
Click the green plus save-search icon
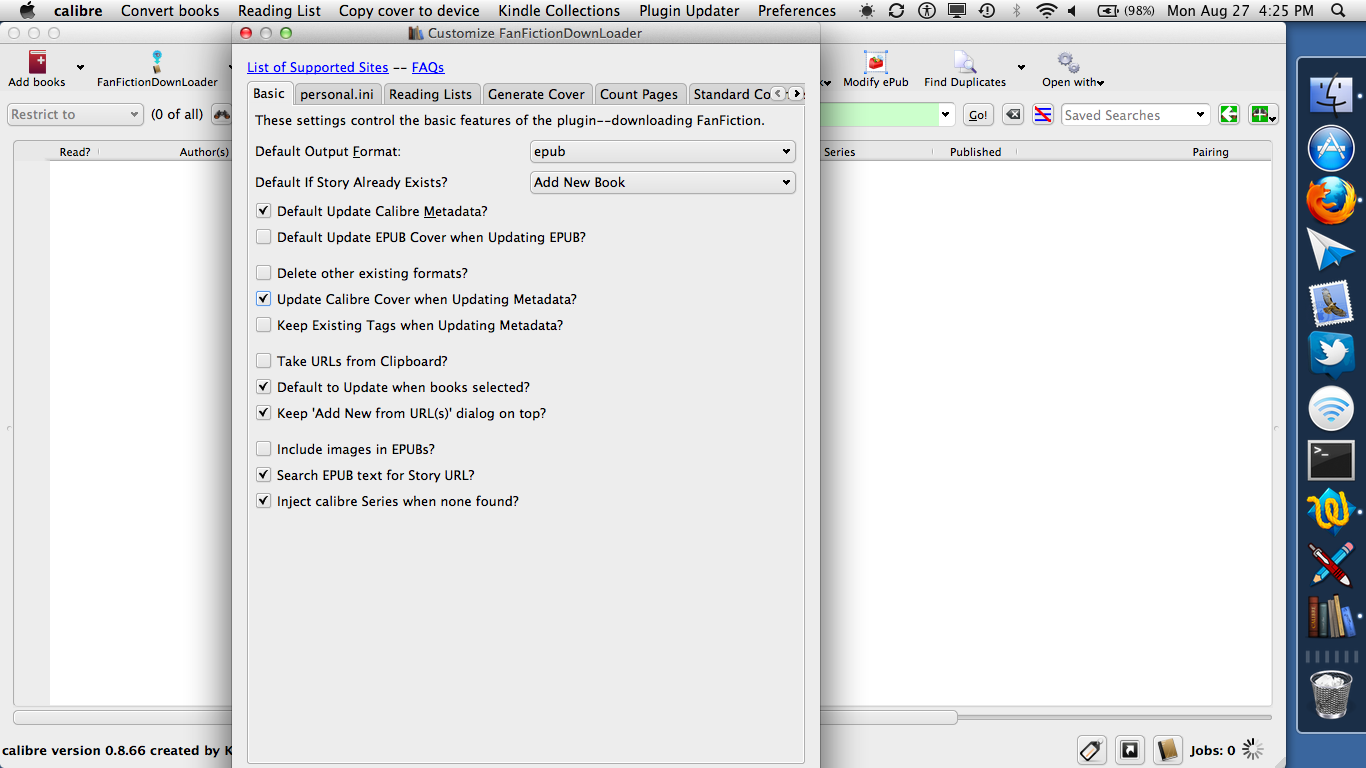[1262, 115]
